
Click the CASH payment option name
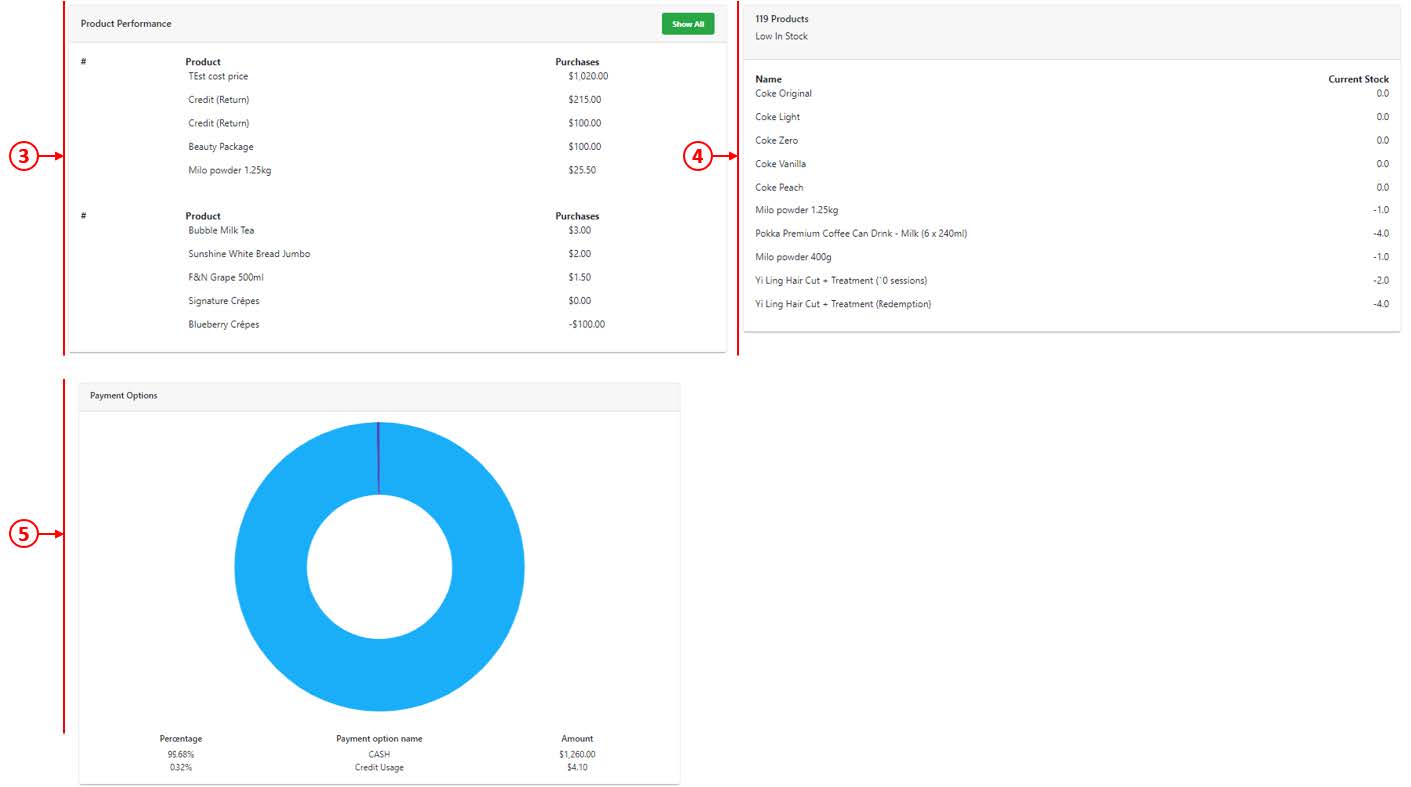coord(379,754)
